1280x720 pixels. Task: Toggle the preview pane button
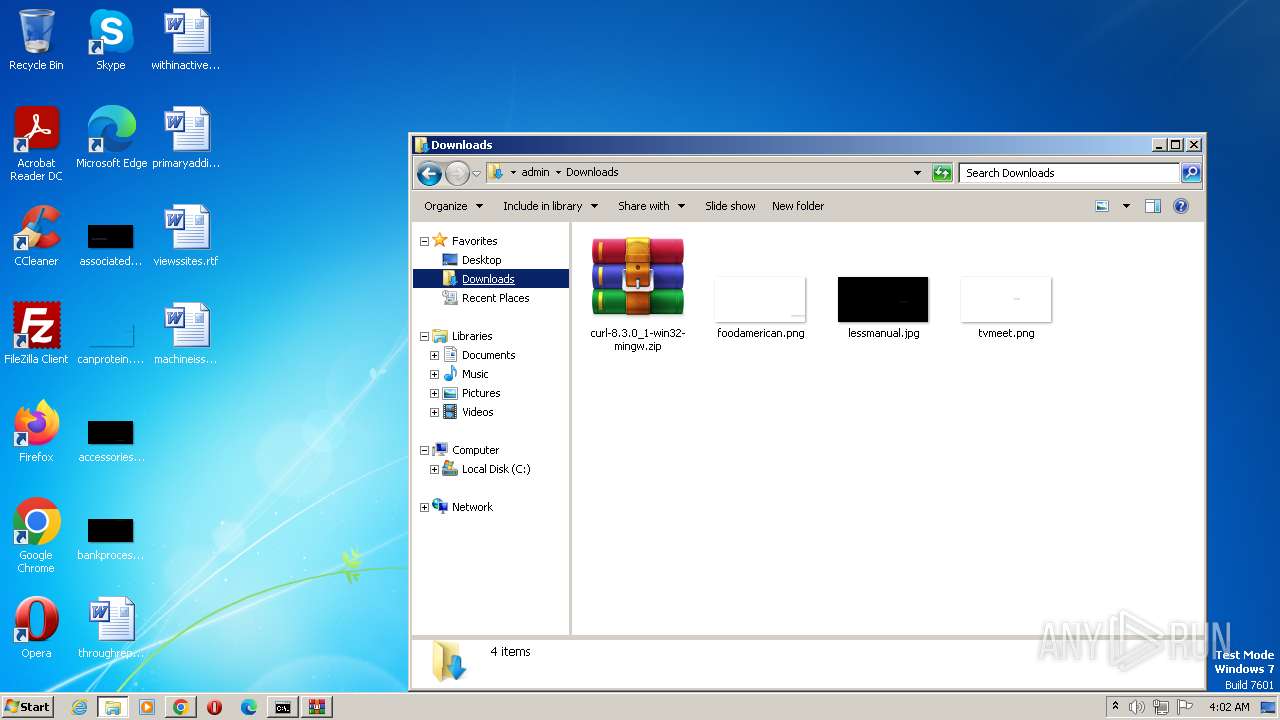[1153, 206]
